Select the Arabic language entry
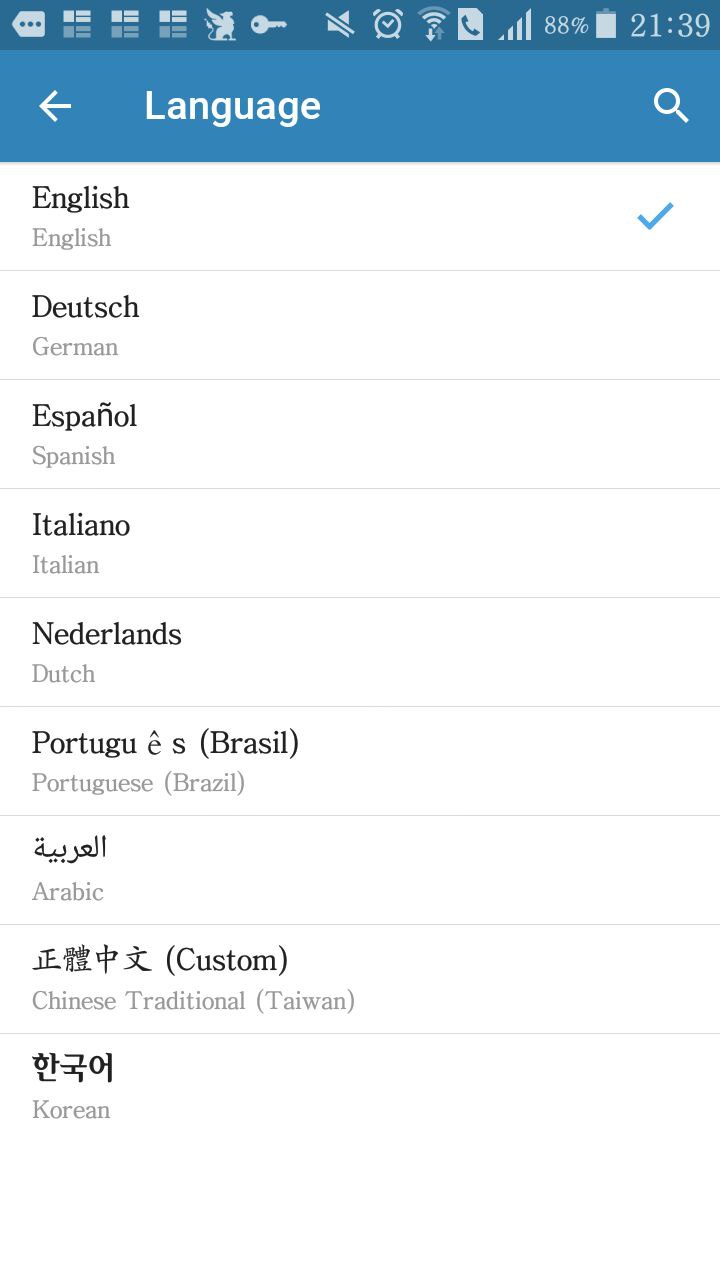The image size is (720, 1280). tap(300, 870)
